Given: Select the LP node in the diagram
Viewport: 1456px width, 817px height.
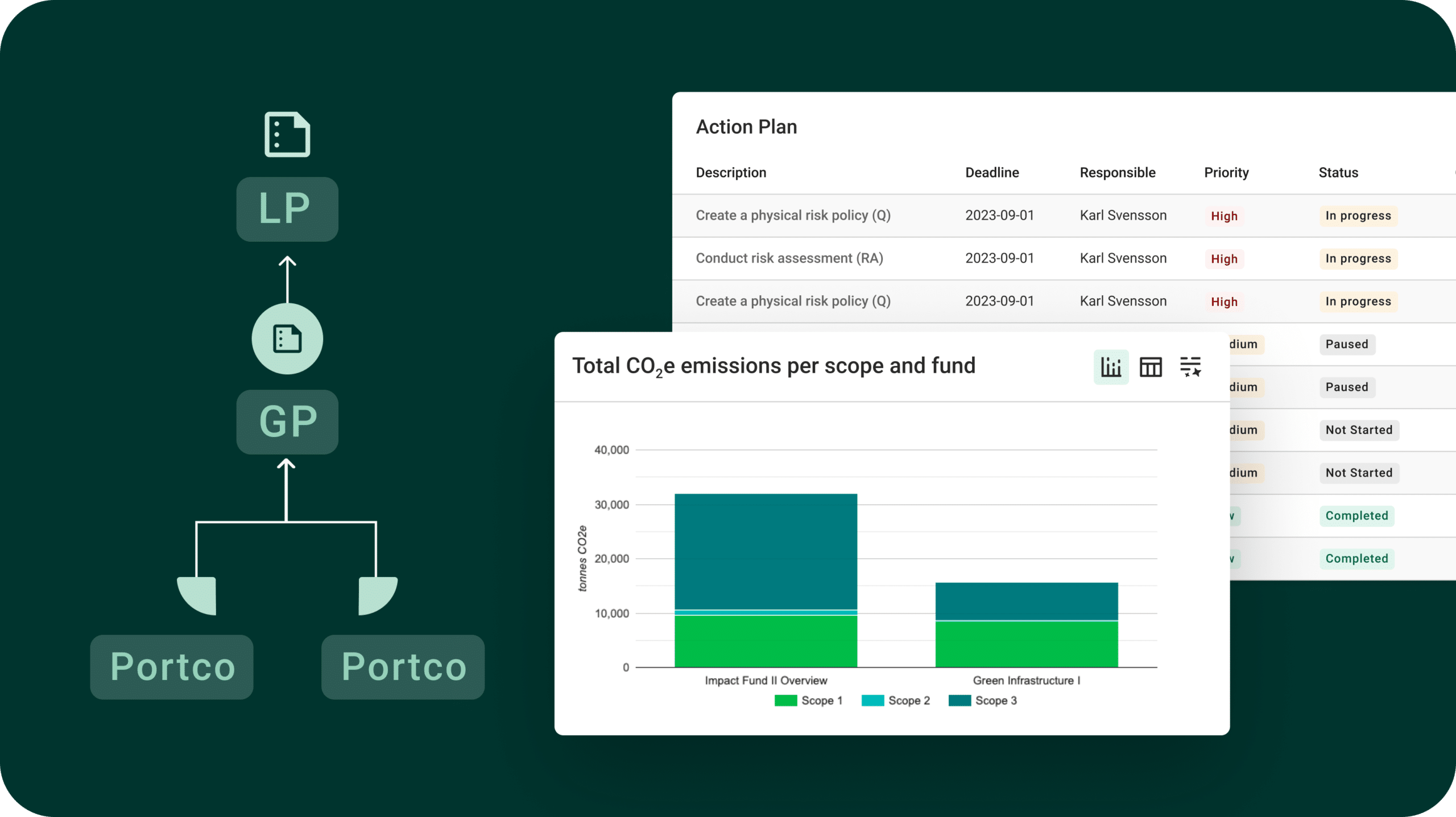Looking at the screenshot, I should click(x=287, y=209).
